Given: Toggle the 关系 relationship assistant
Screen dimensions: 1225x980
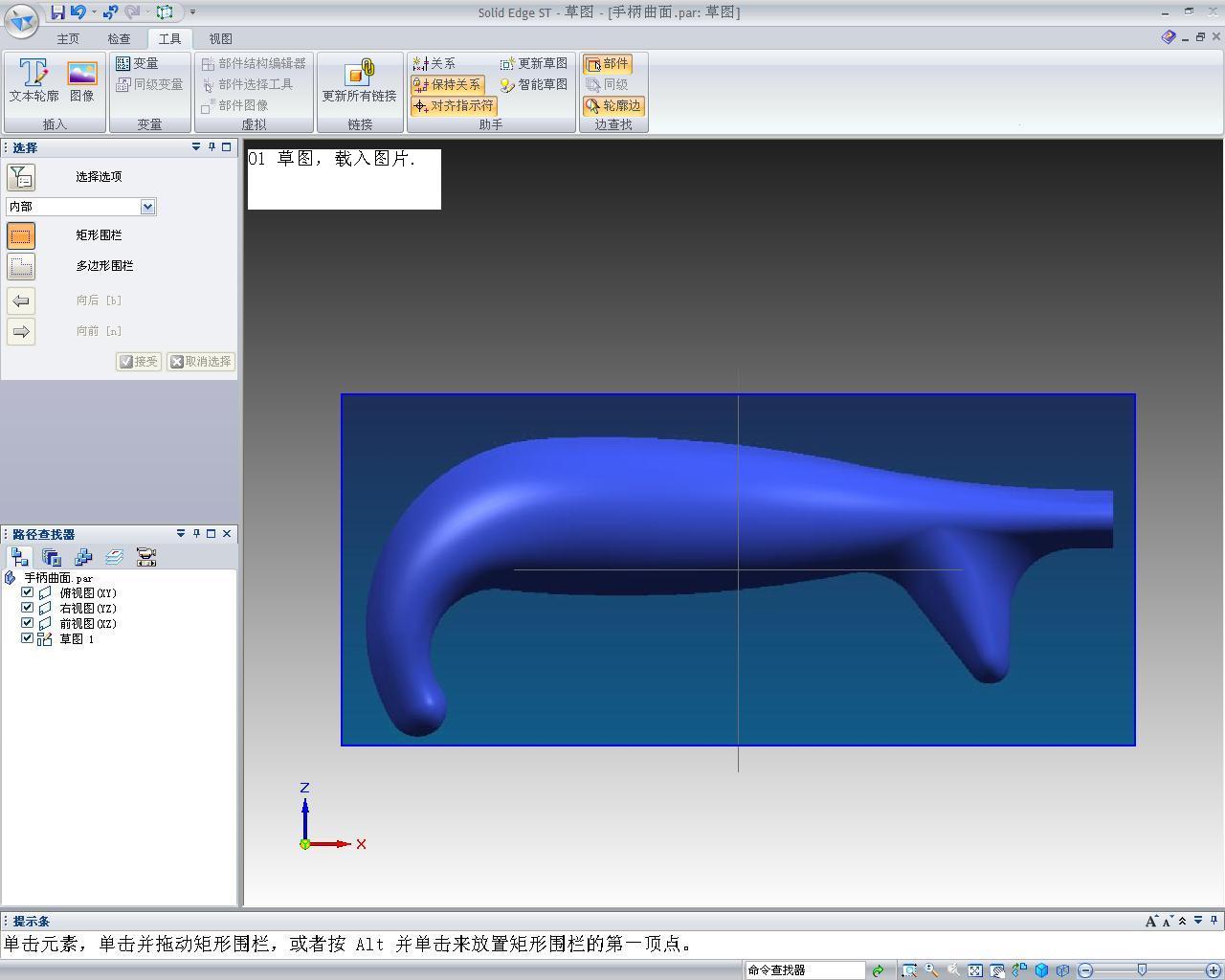Looking at the screenshot, I should [x=434, y=63].
